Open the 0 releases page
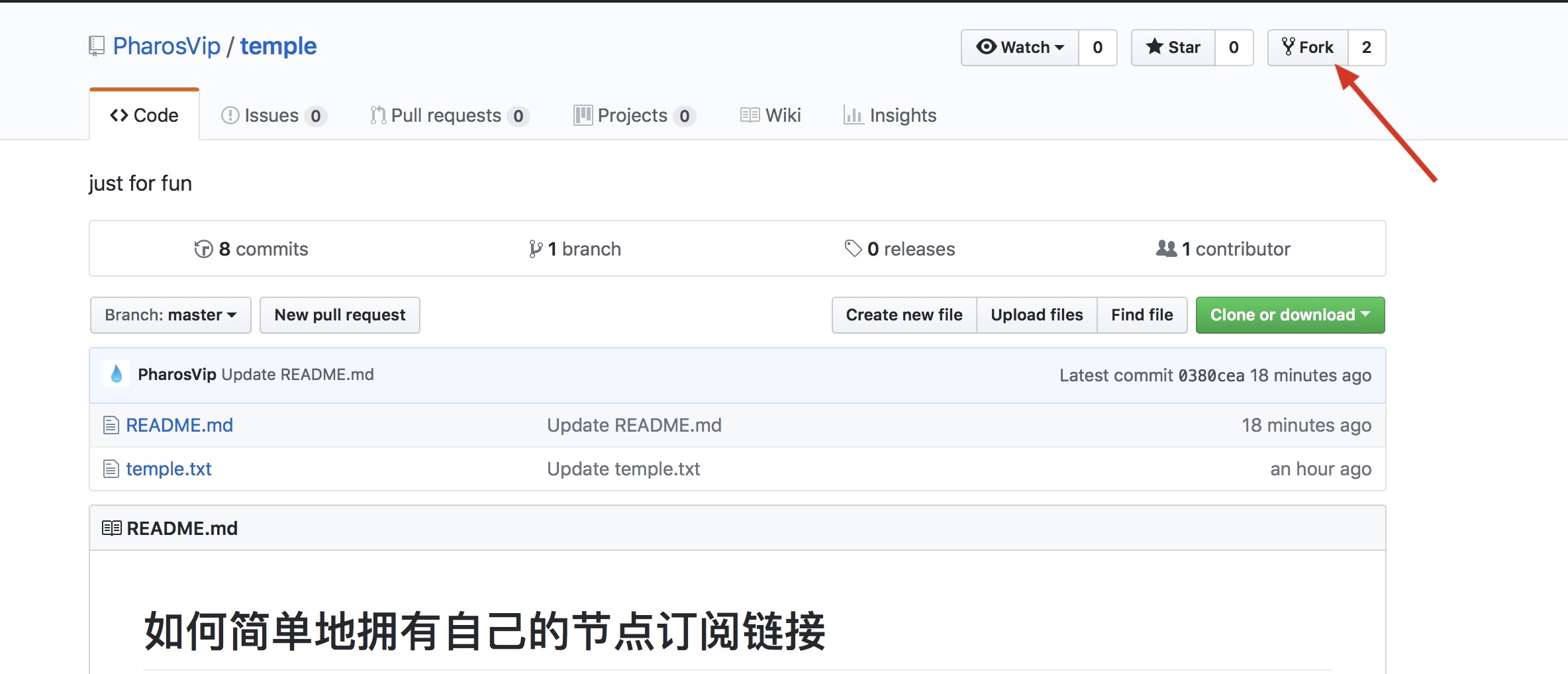 click(x=900, y=249)
